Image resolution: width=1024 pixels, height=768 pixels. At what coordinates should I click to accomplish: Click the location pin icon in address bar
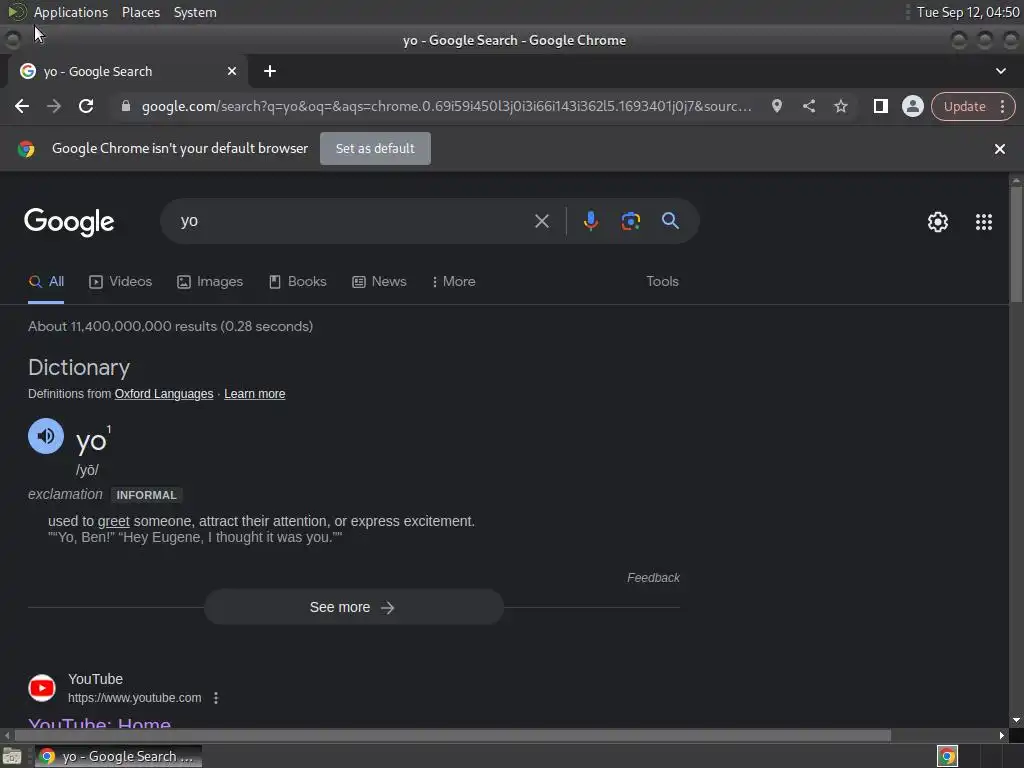(776, 106)
